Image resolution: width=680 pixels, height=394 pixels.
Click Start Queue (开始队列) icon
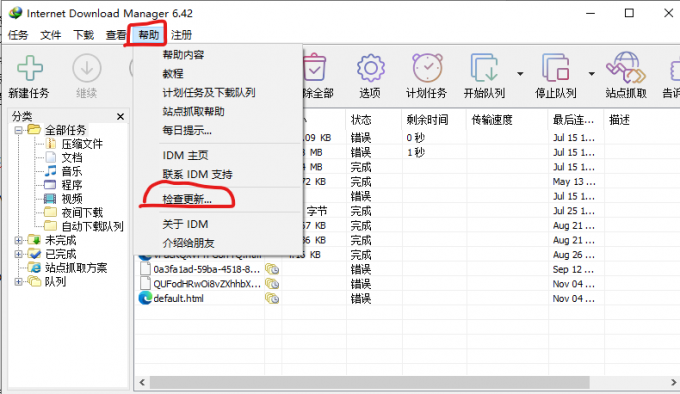pyautogui.click(x=484, y=68)
